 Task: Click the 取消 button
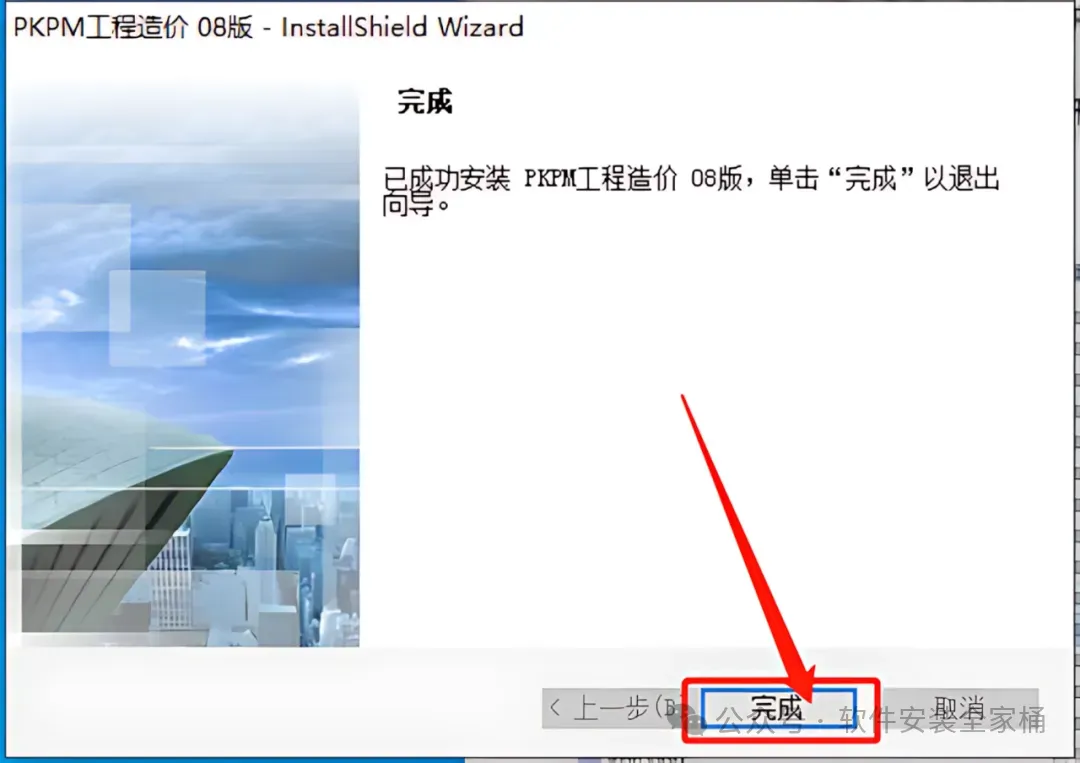961,709
